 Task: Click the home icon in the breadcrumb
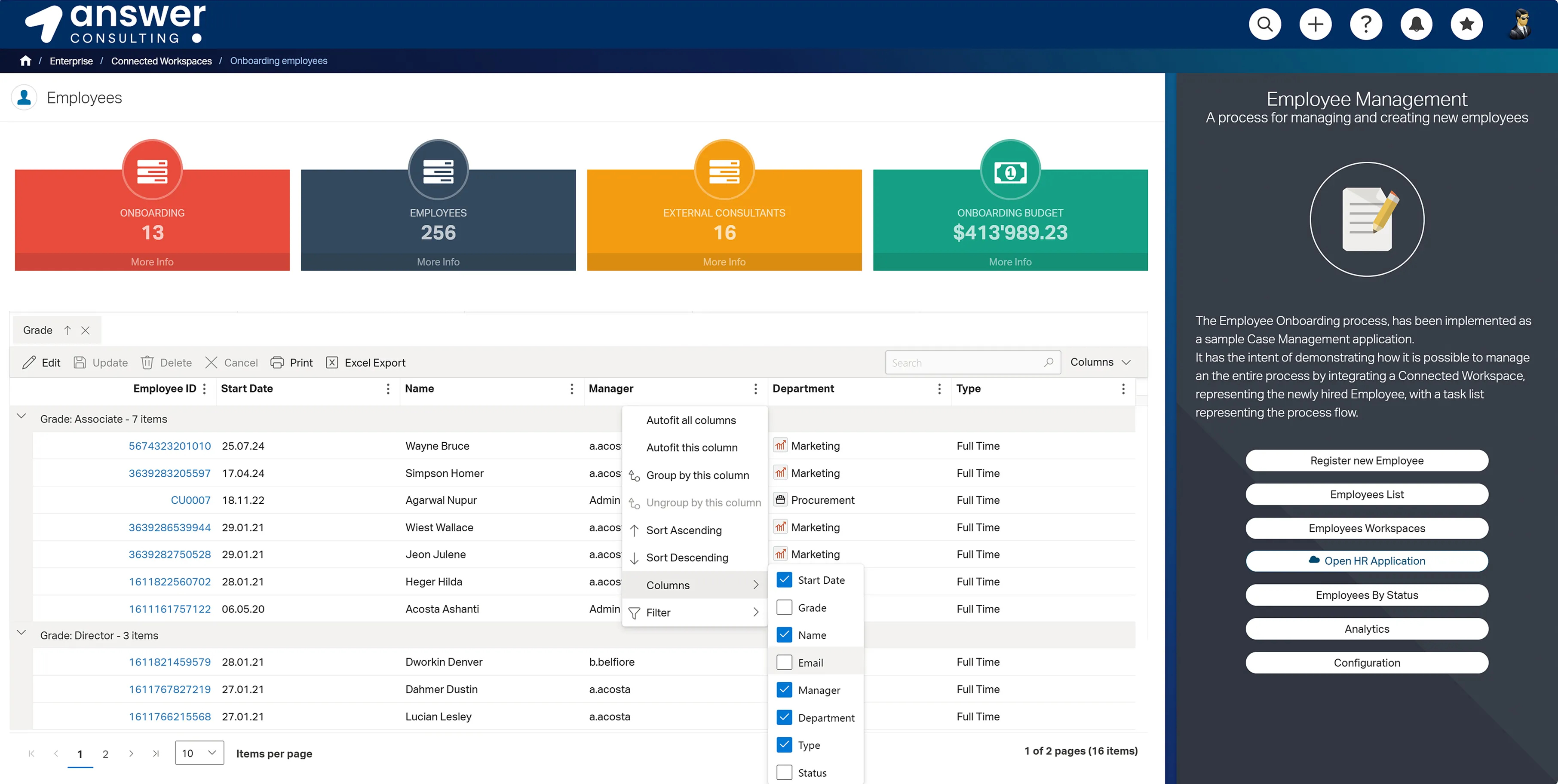tap(25, 61)
